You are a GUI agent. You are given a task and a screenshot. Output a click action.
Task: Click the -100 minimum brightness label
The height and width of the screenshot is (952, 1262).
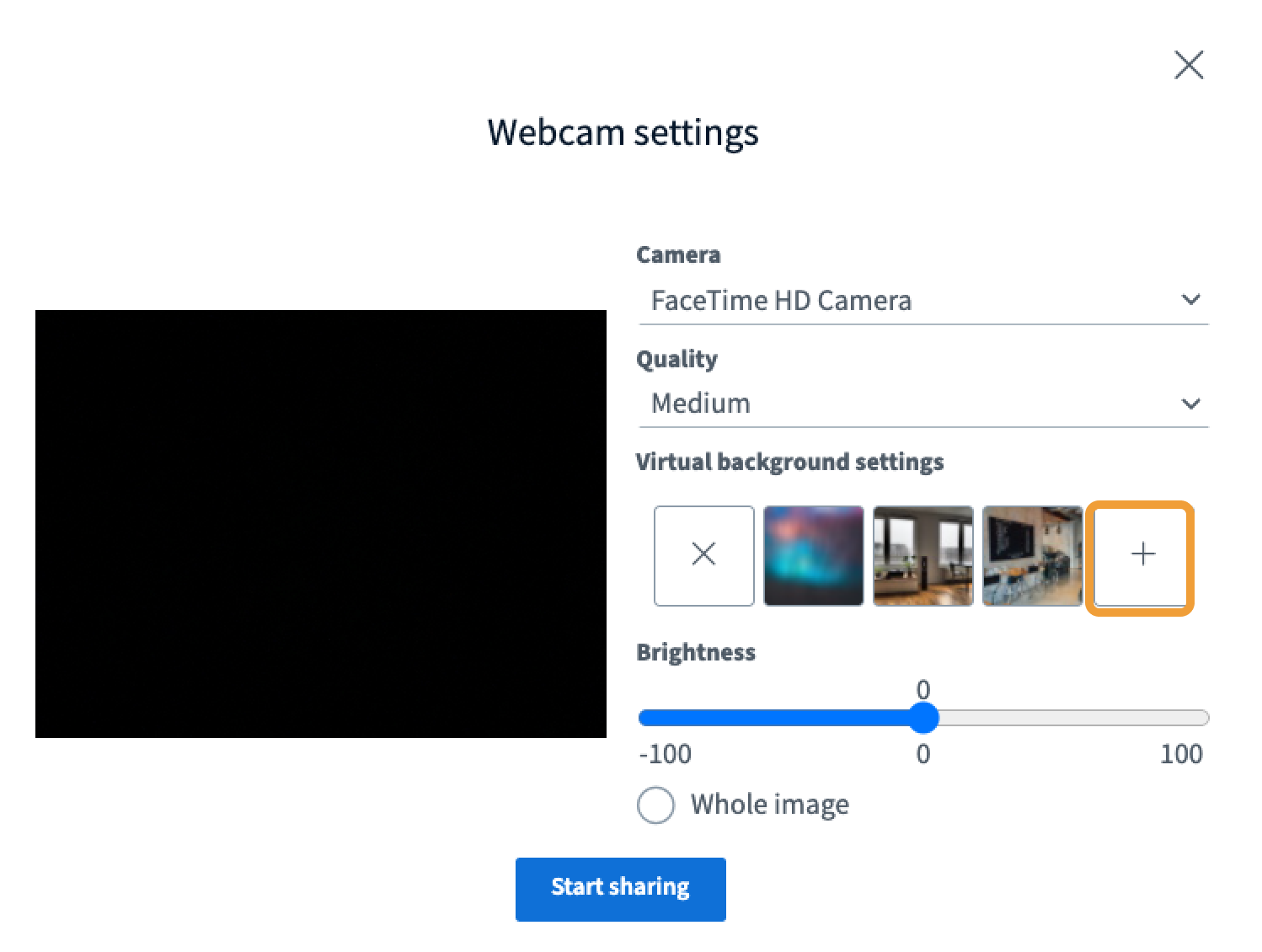click(x=665, y=754)
